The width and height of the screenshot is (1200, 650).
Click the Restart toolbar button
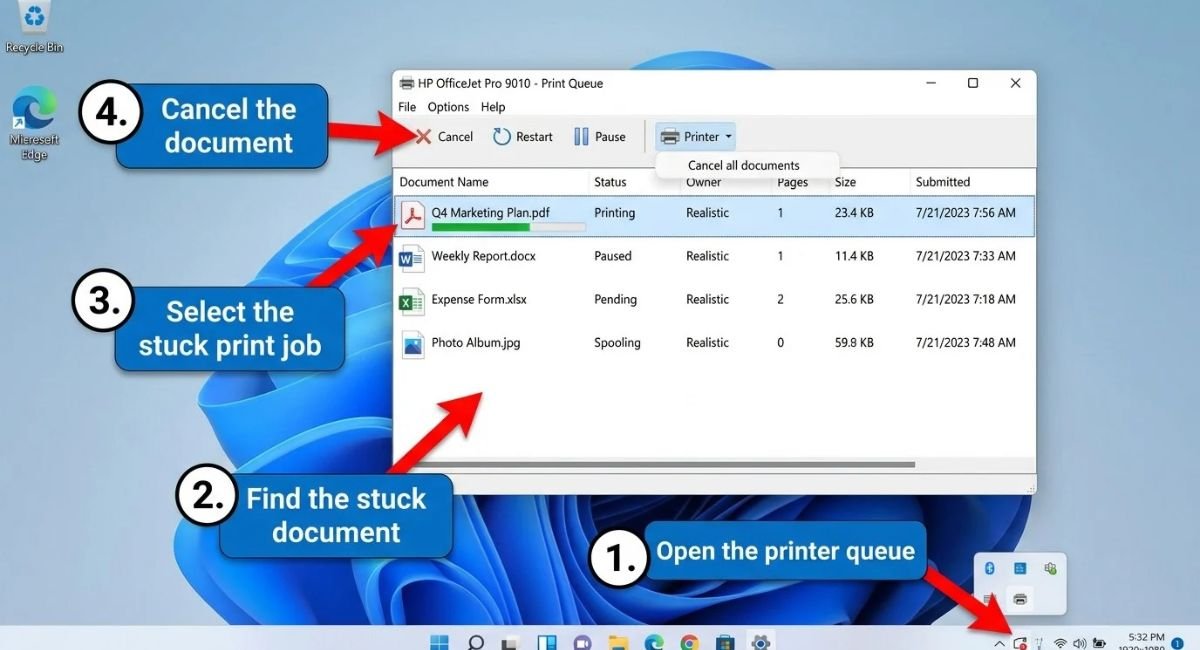(x=523, y=137)
